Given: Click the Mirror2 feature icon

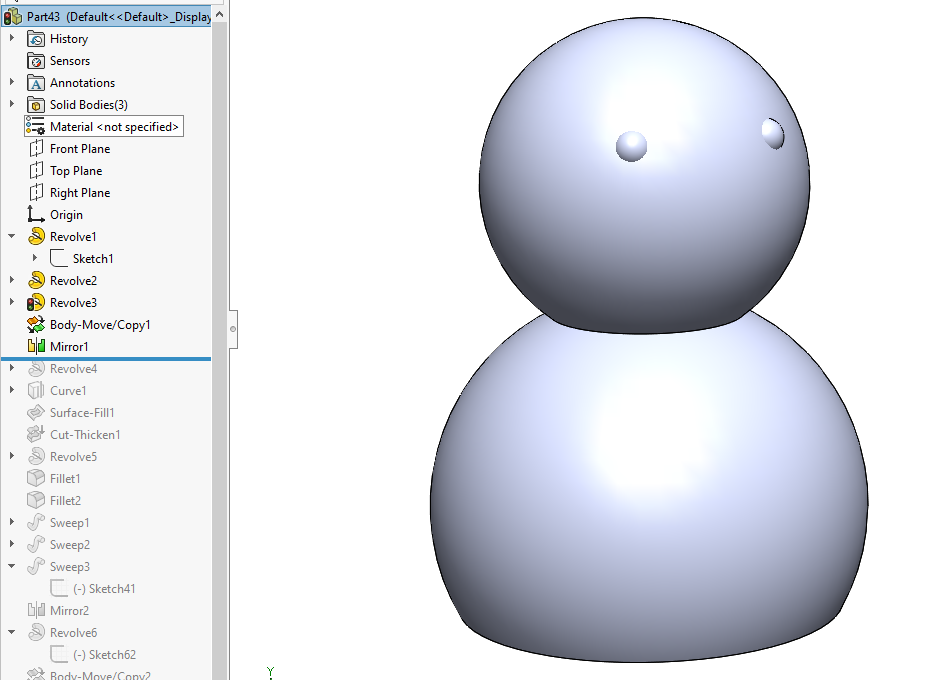Looking at the screenshot, I should pos(36,611).
